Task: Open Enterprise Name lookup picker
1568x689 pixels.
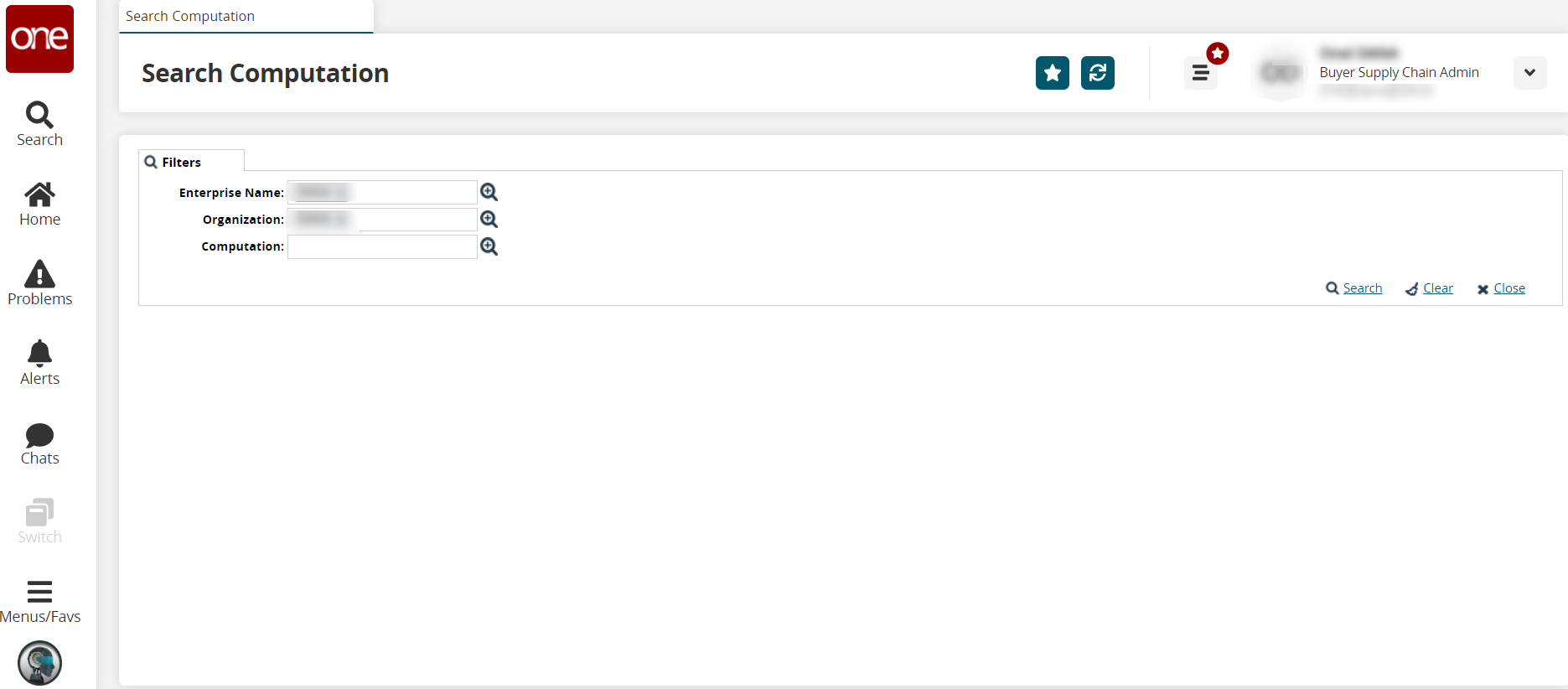Action: point(489,193)
